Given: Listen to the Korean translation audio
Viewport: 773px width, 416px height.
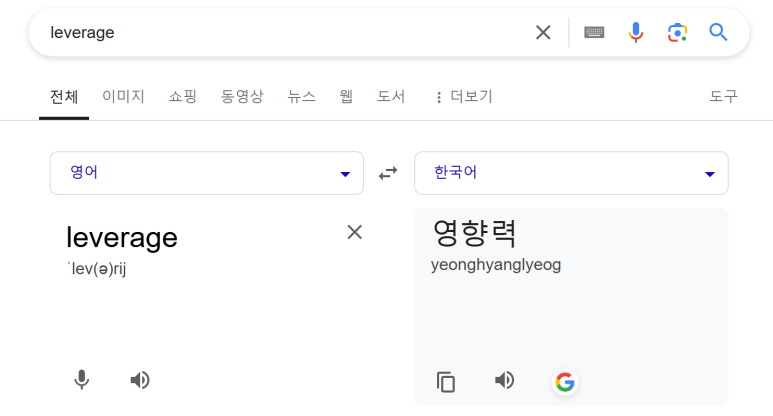Looking at the screenshot, I should [x=504, y=380].
